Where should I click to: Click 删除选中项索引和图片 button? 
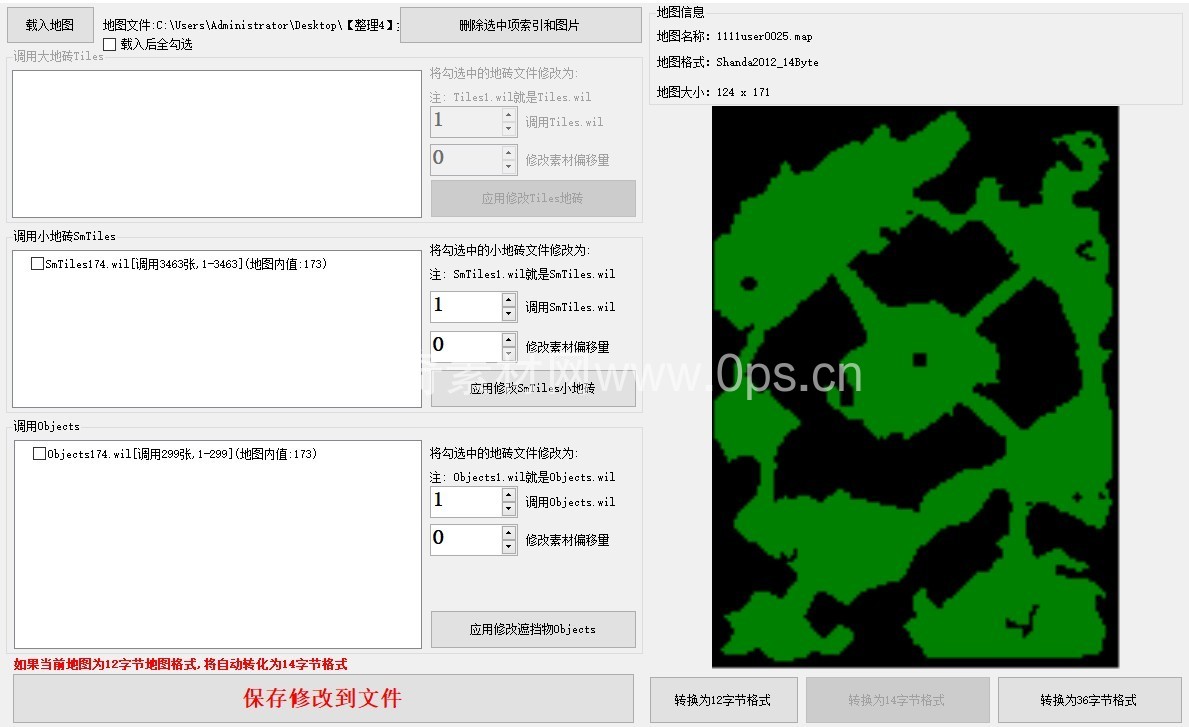(x=520, y=25)
